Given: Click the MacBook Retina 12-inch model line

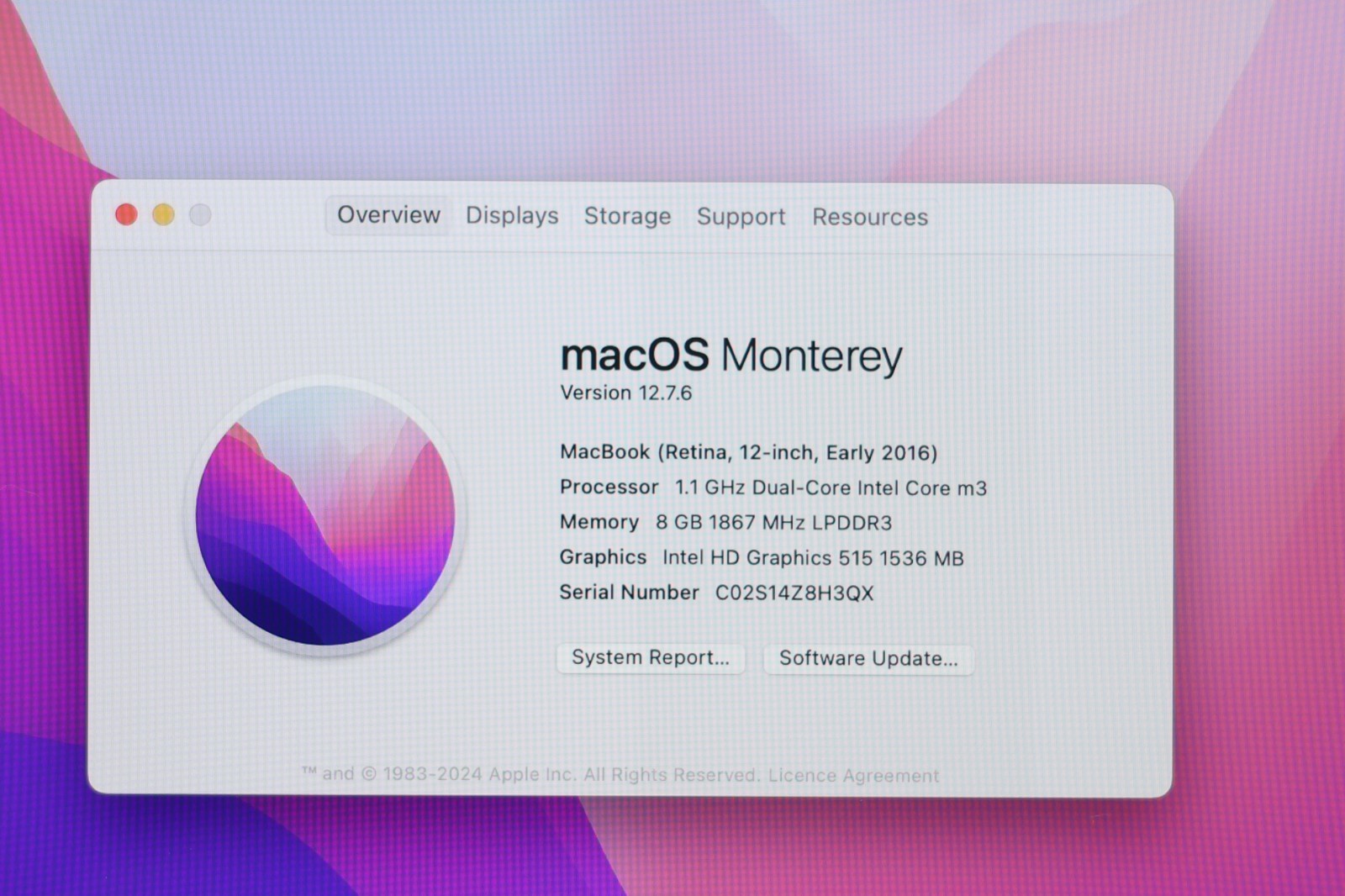Looking at the screenshot, I should (x=748, y=453).
